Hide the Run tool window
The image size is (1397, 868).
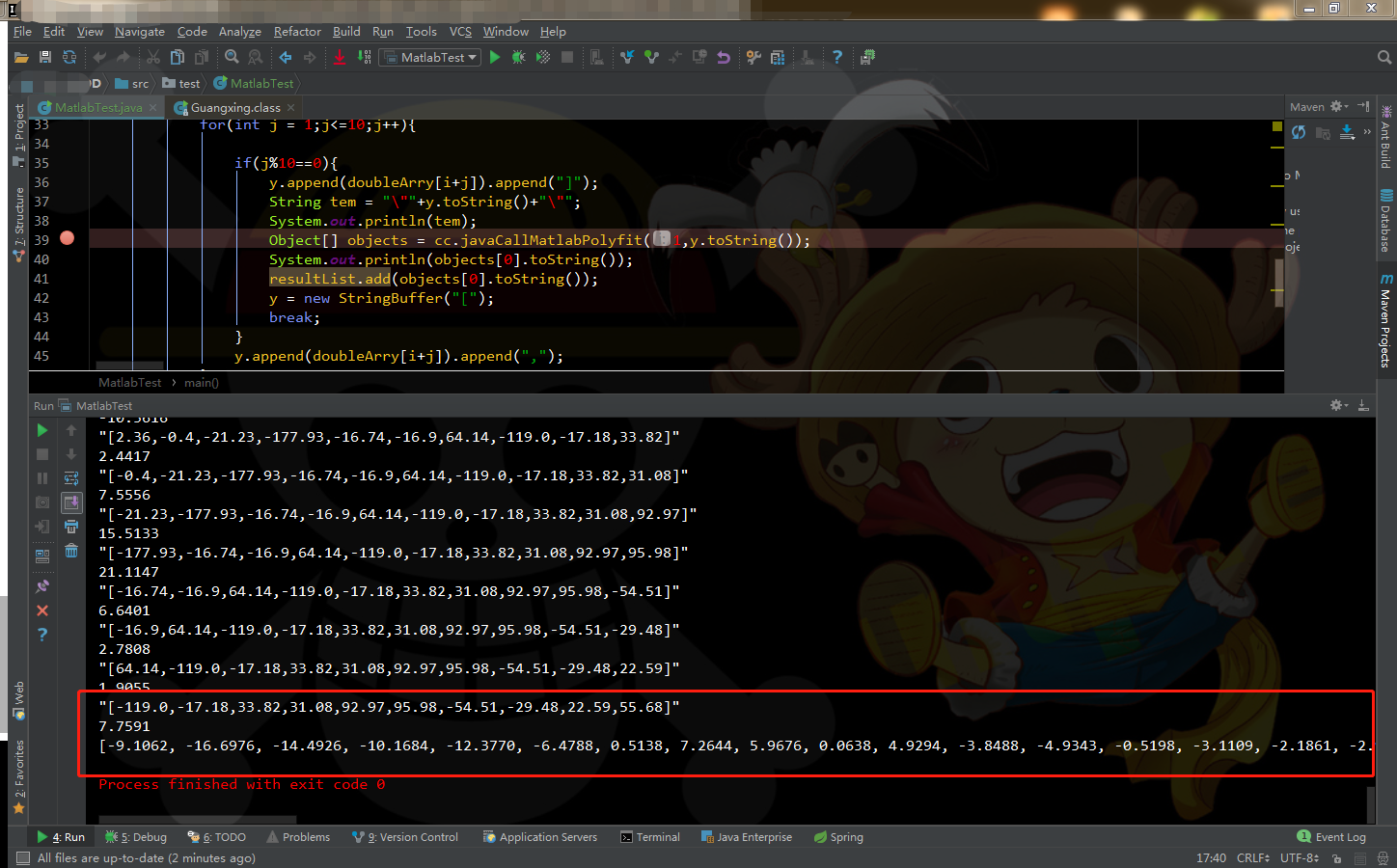pos(1363,405)
